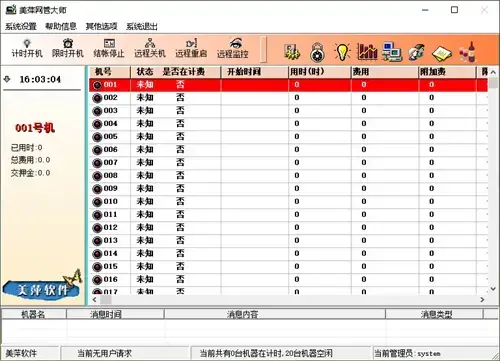Click the 机器名 message column header

(33, 314)
